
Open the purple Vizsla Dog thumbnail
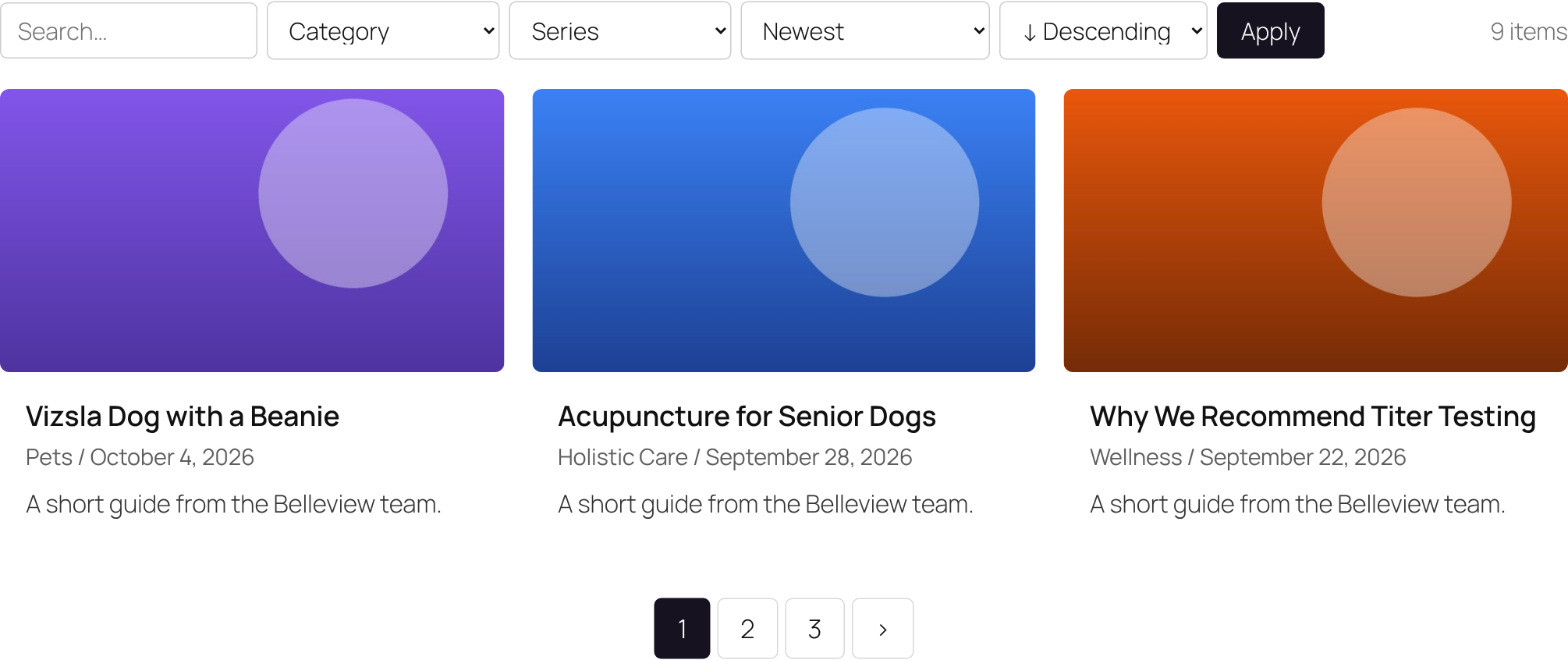(252, 230)
